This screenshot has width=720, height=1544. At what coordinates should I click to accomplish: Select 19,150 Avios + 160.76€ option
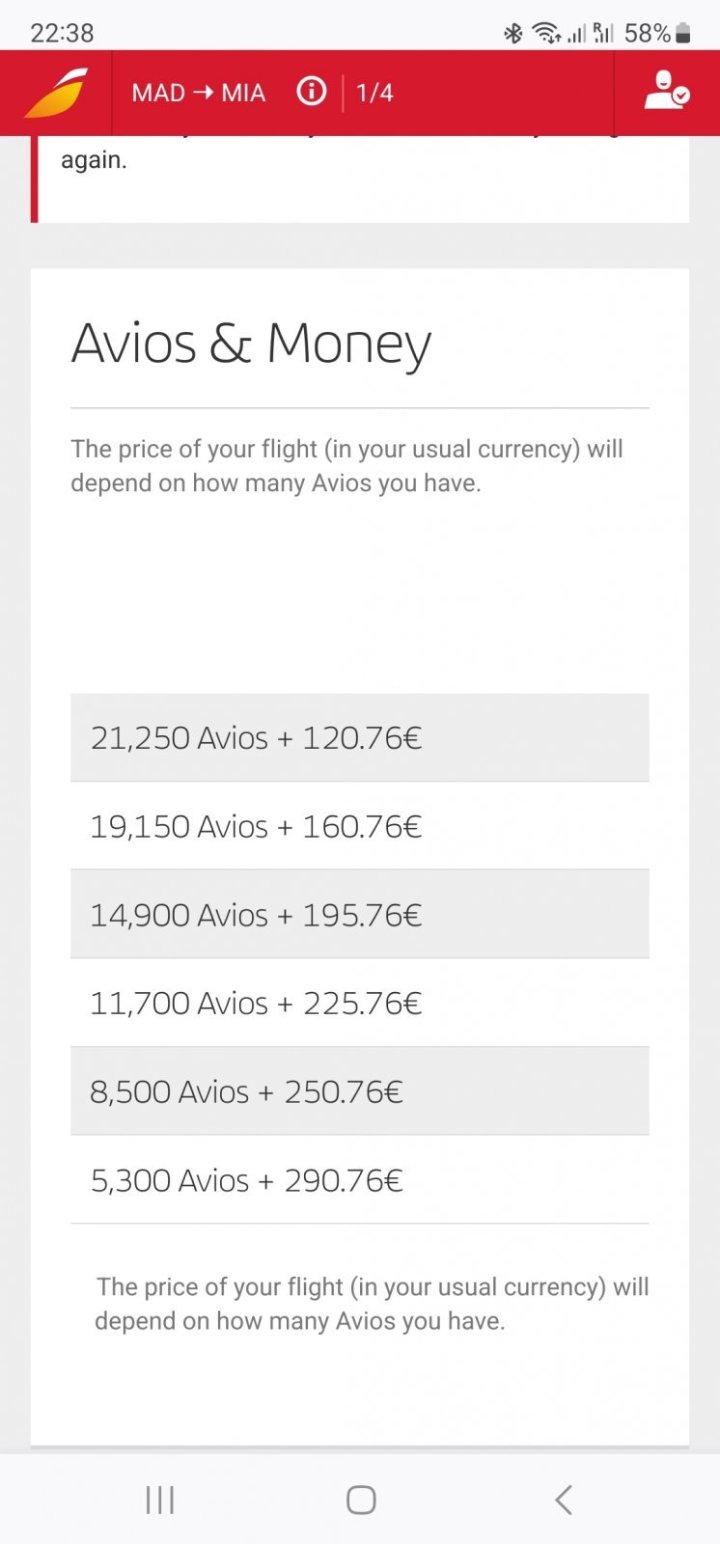(359, 826)
